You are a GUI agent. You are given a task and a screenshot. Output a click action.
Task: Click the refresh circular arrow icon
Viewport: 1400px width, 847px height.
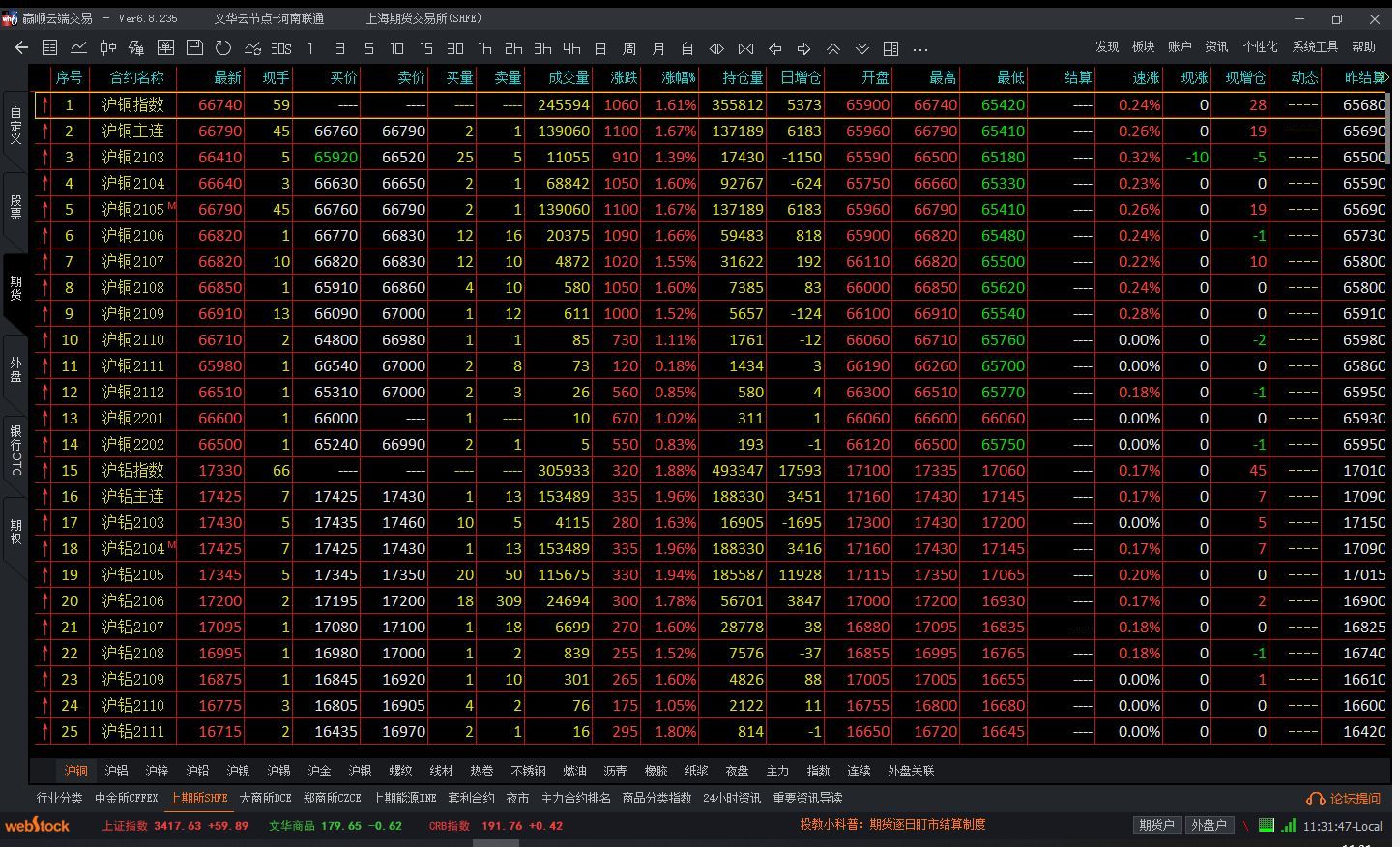point(223,47)
